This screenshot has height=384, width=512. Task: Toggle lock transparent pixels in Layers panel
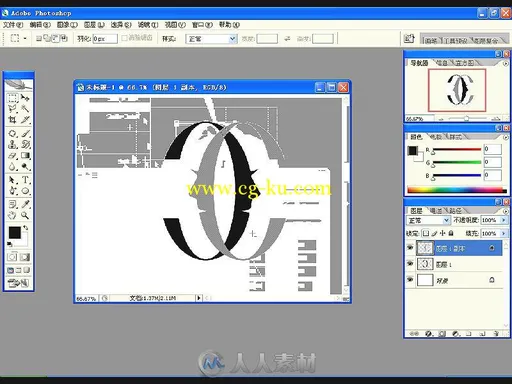tap(426, 233)
